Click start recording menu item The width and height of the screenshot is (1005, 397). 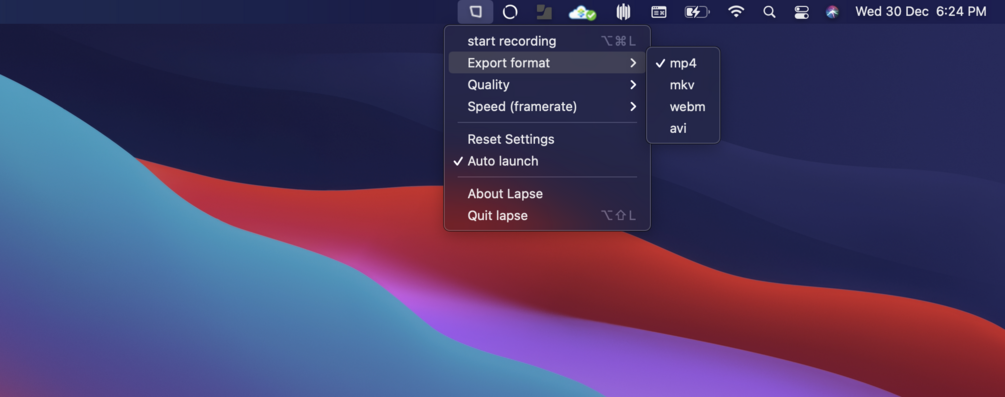(547, 41)
